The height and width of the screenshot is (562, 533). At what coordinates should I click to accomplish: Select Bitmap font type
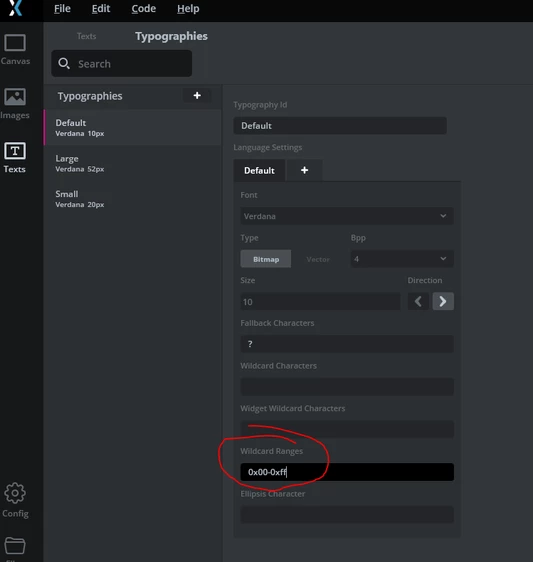(x=266, y=259)
